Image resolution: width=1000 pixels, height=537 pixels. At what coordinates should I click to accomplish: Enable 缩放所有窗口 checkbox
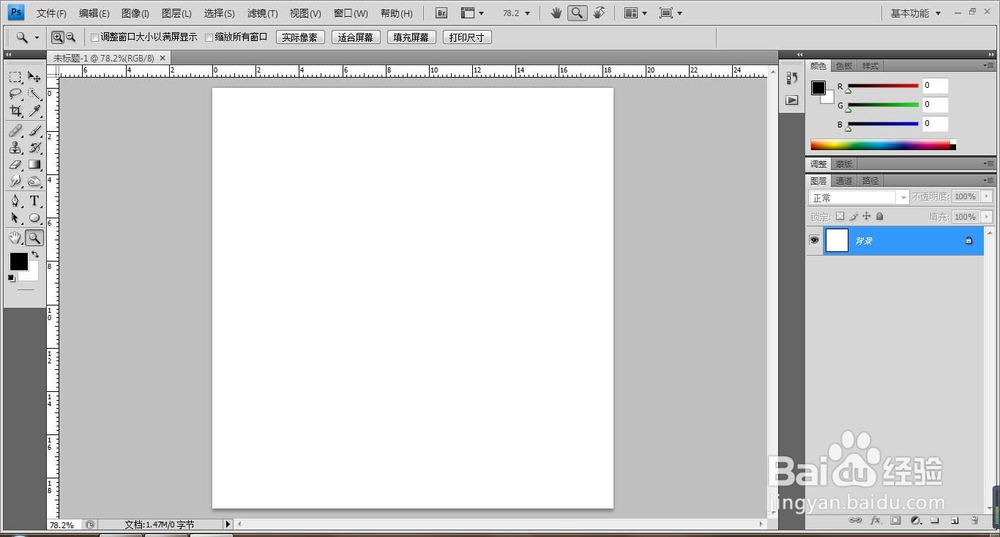point(209,38)
